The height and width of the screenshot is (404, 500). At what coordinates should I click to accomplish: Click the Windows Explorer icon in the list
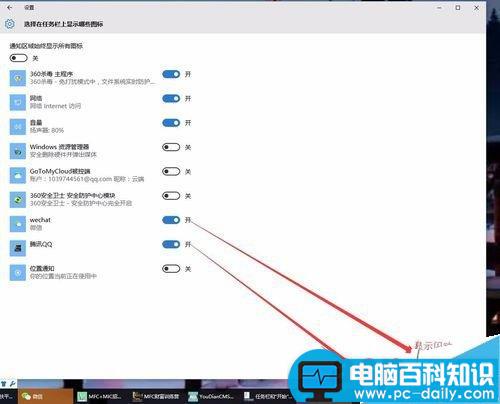click(x=18, y=151)
